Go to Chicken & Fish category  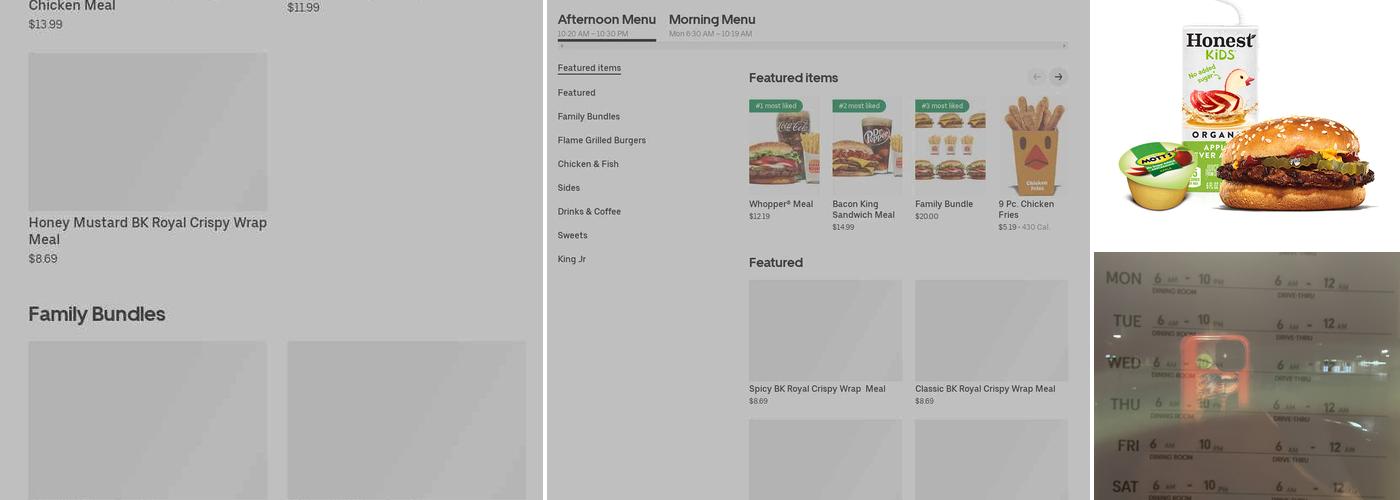point(588,164)
